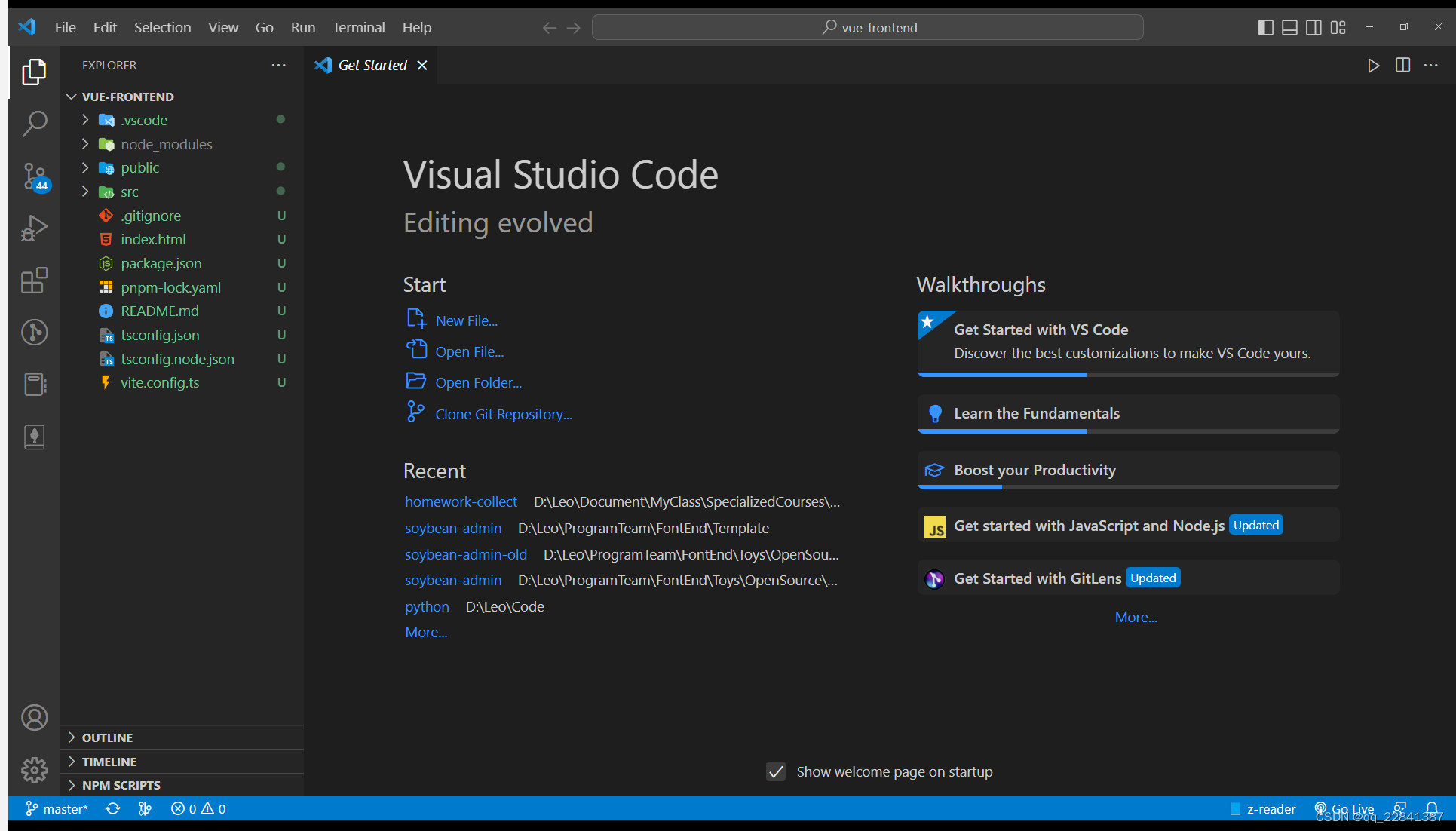Open the Run menu

pyautogui.click(x=303, y=28)
